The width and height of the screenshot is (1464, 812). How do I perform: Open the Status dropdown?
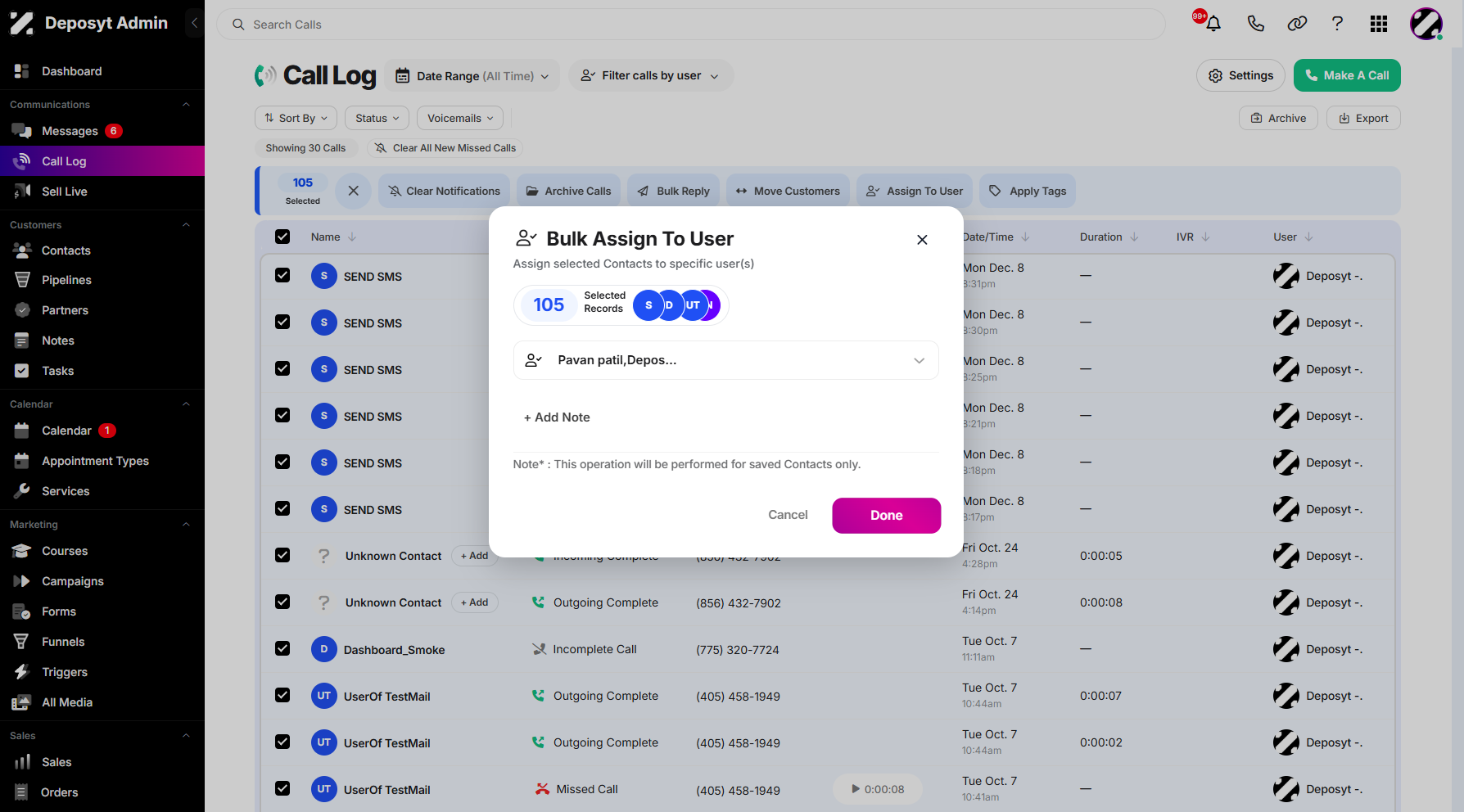click(377, 118)
